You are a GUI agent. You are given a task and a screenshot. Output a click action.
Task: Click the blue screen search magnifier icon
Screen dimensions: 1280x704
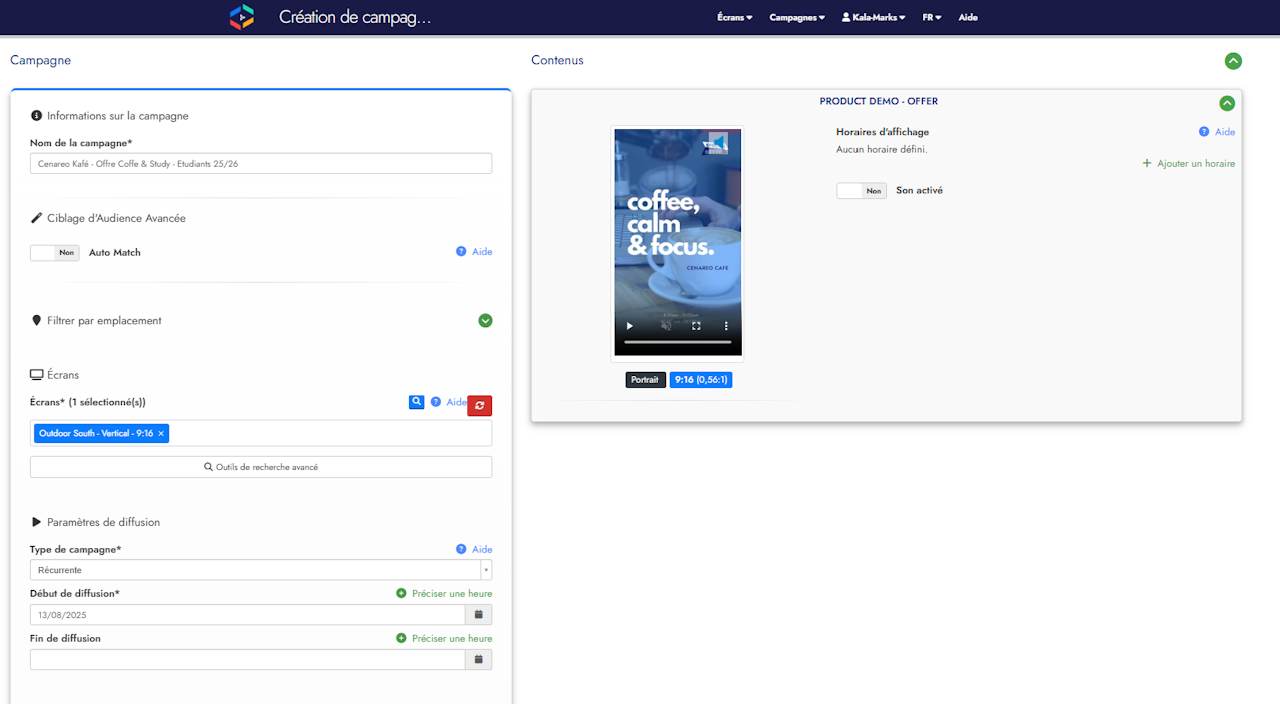point(417,402)
